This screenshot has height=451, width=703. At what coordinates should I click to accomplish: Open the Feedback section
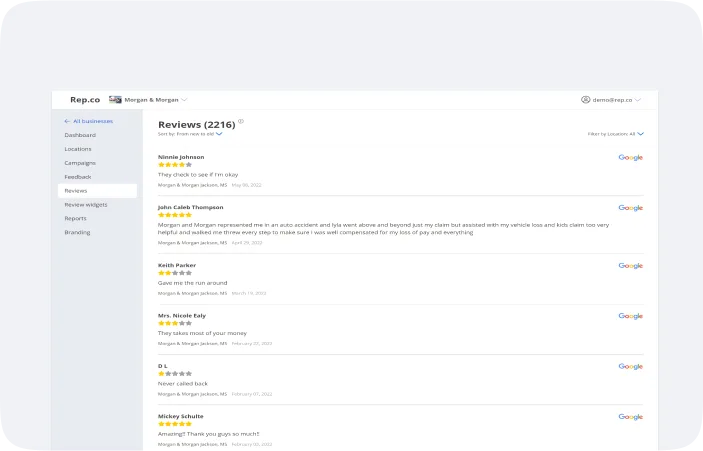[78, 177]
